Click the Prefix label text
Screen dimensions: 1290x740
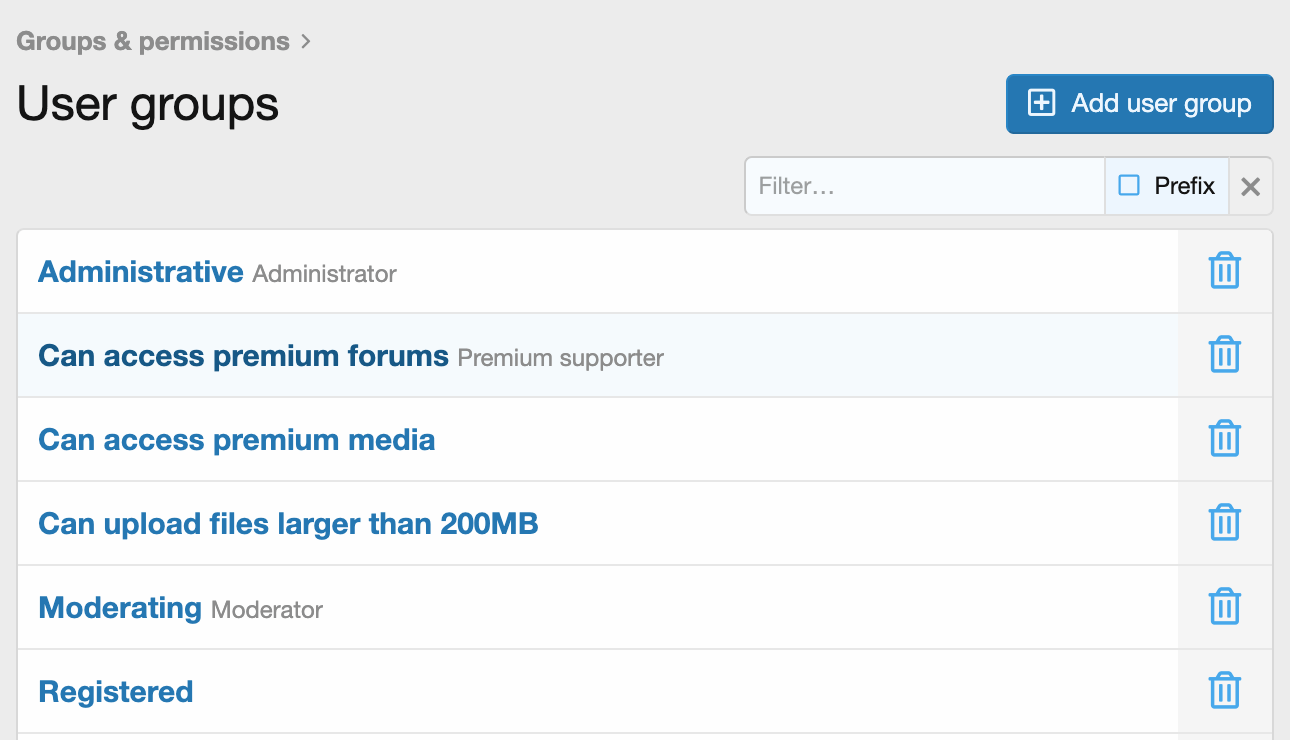(1184, 186)
